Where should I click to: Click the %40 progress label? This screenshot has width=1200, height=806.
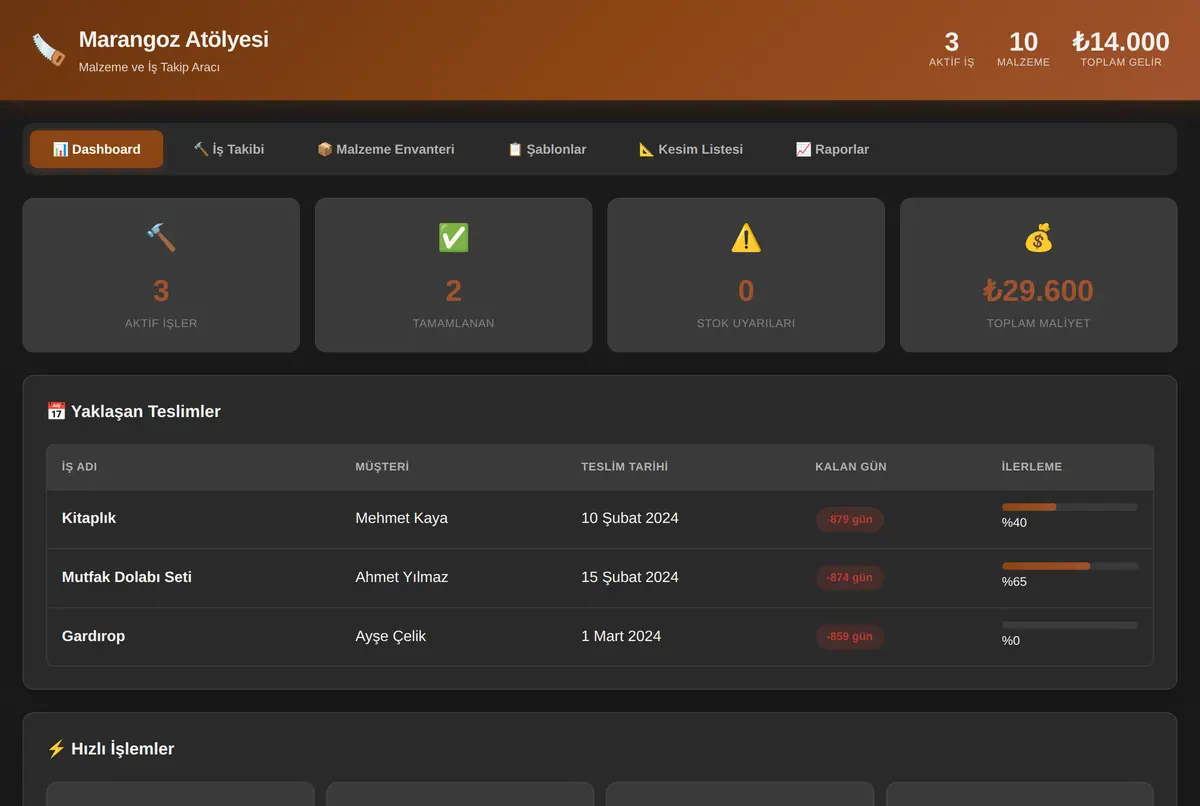pos(1014,523)
